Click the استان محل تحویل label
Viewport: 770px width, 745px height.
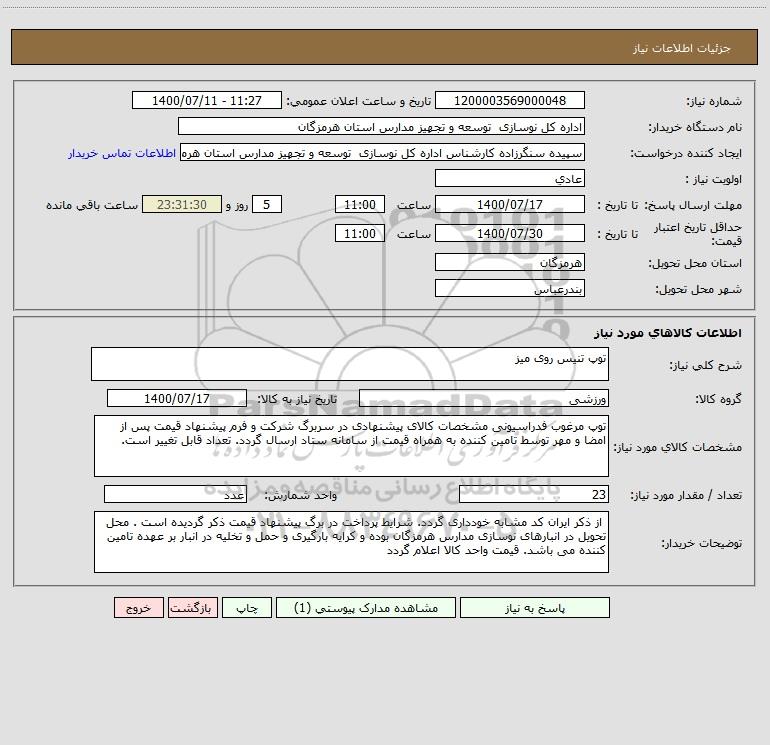(695, 263)
